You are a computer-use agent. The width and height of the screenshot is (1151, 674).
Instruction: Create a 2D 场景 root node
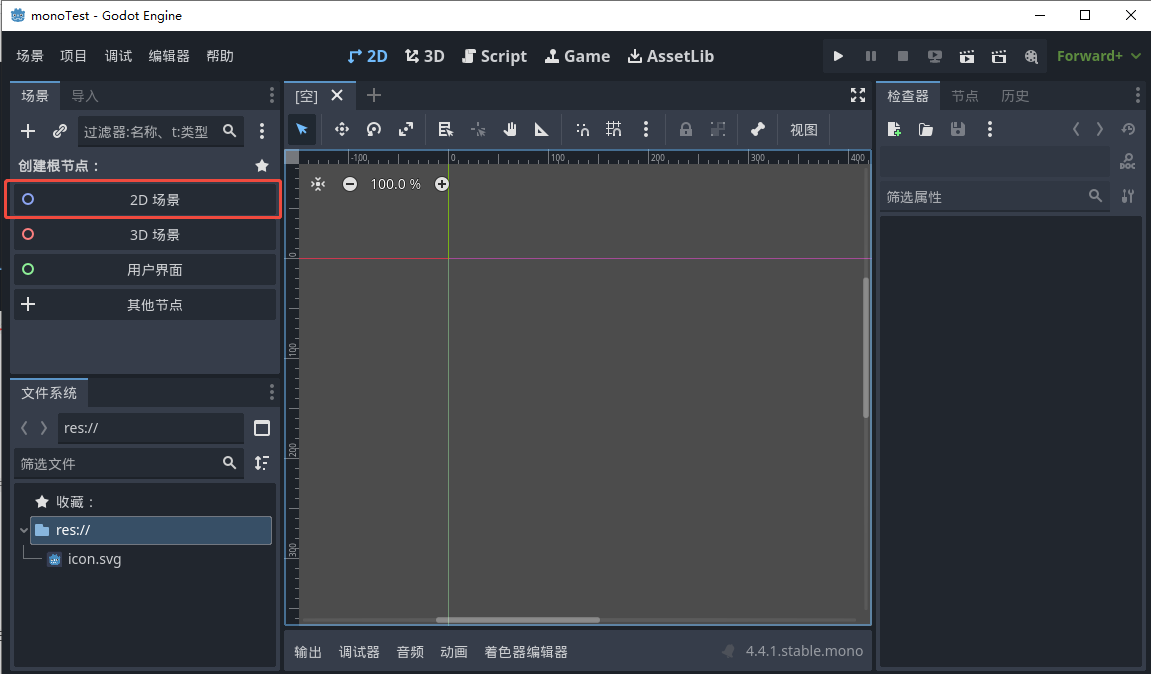[145, 200]
